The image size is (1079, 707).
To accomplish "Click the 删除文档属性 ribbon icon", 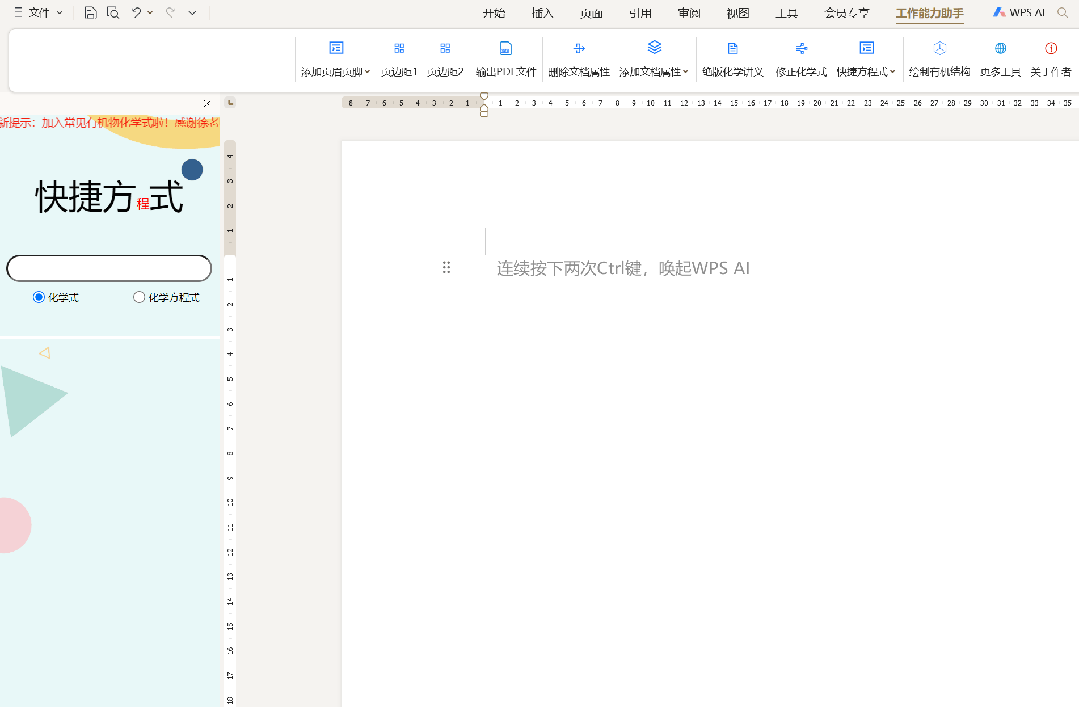I will (x=579, y=49).
